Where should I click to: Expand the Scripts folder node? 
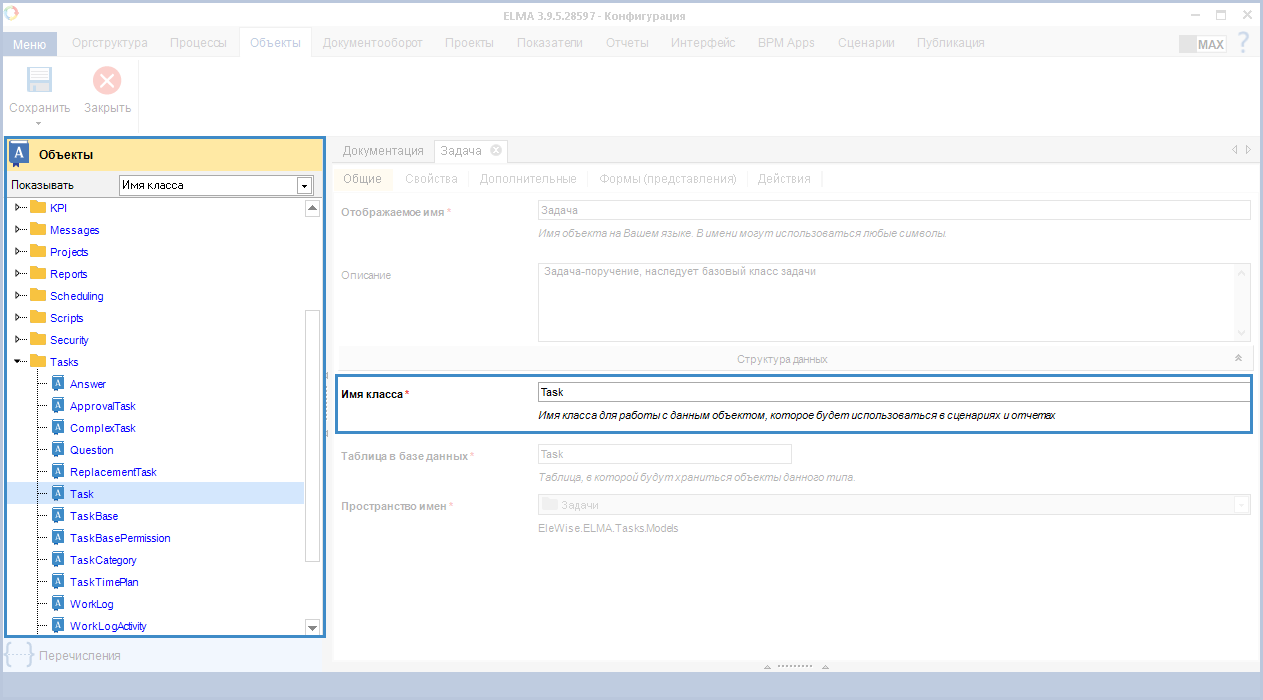click(17, 317)
